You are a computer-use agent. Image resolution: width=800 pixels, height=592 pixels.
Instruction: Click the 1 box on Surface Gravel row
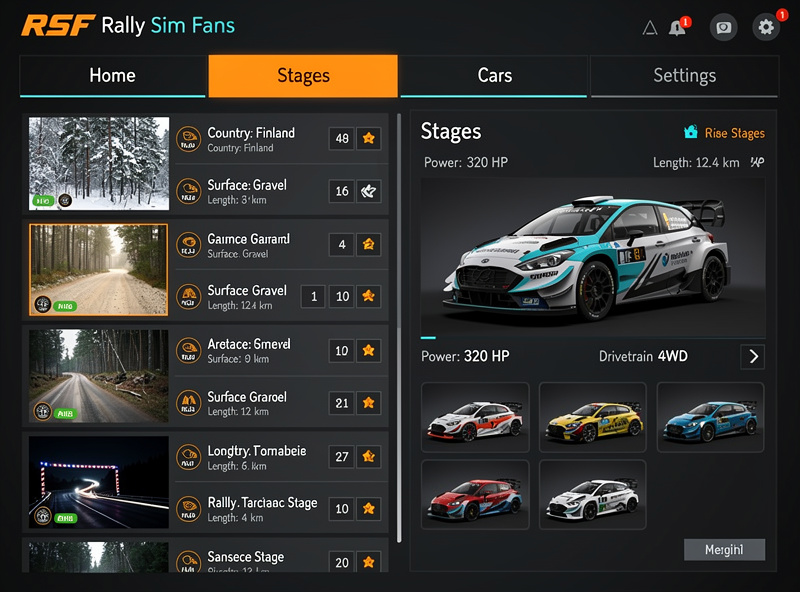pos(314,297)
